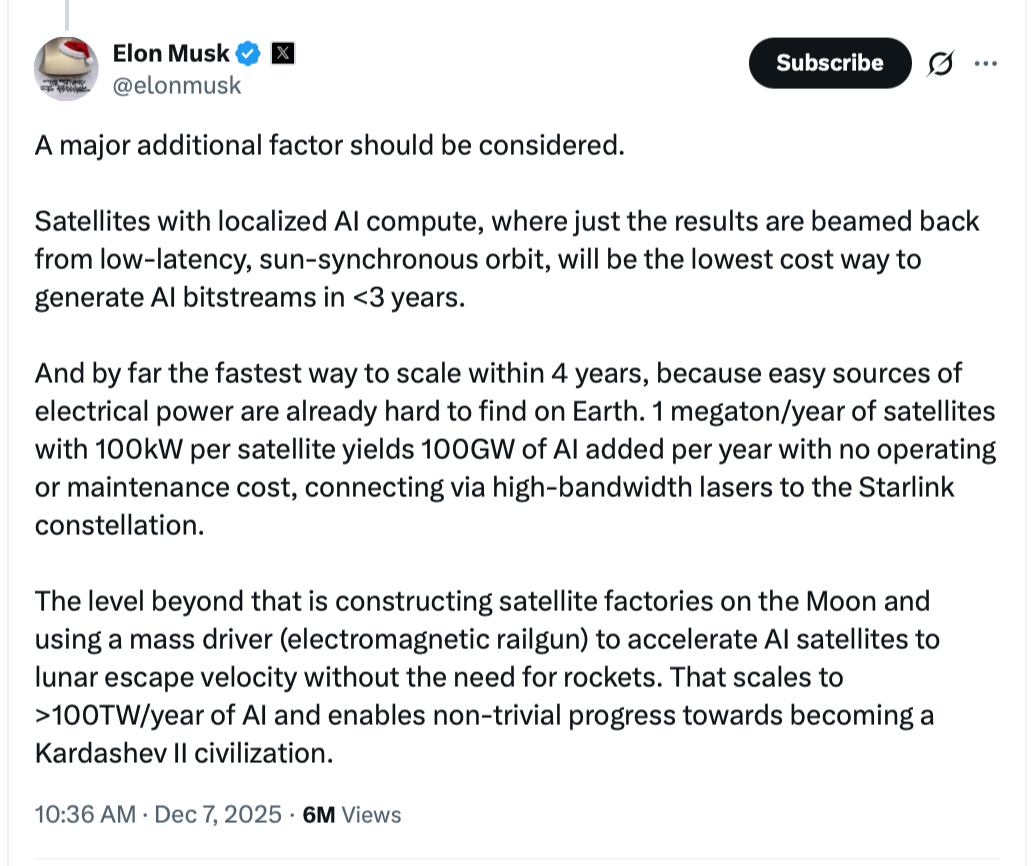The height and width of the screenshot is (866, 1032).
Task: Click the Views label
Action: (x=371, y=815)
